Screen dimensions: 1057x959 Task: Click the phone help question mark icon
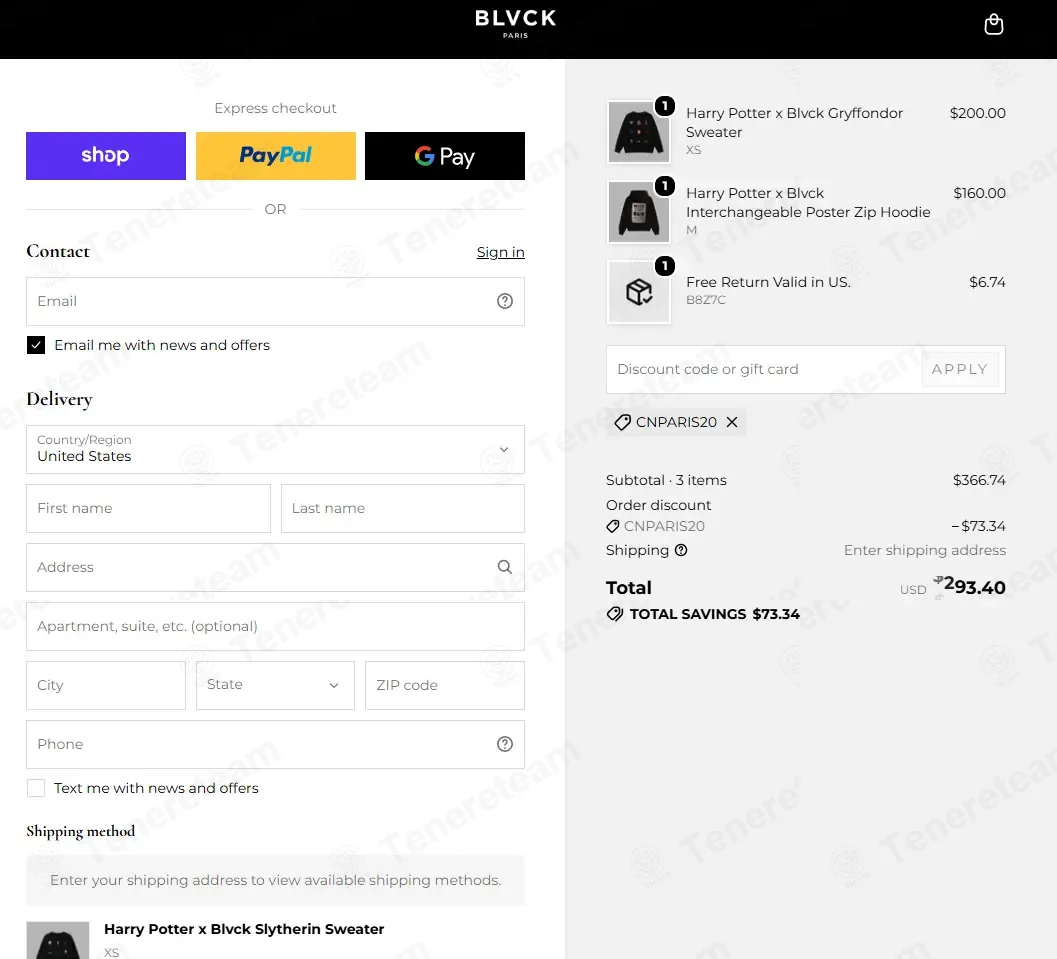pyautogui.click(x=505, y=744)
